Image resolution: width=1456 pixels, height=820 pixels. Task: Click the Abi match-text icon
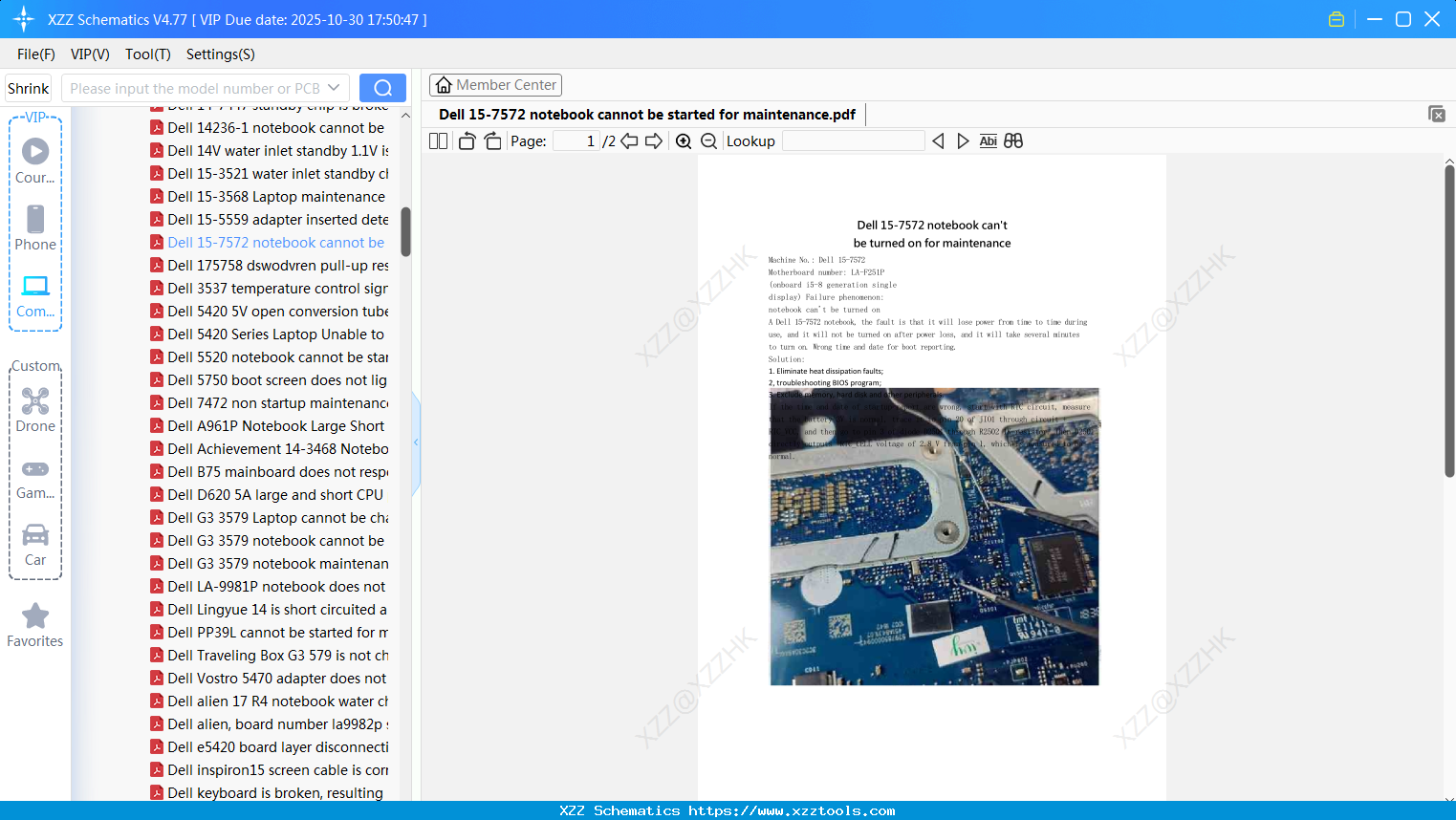(989, 141)
